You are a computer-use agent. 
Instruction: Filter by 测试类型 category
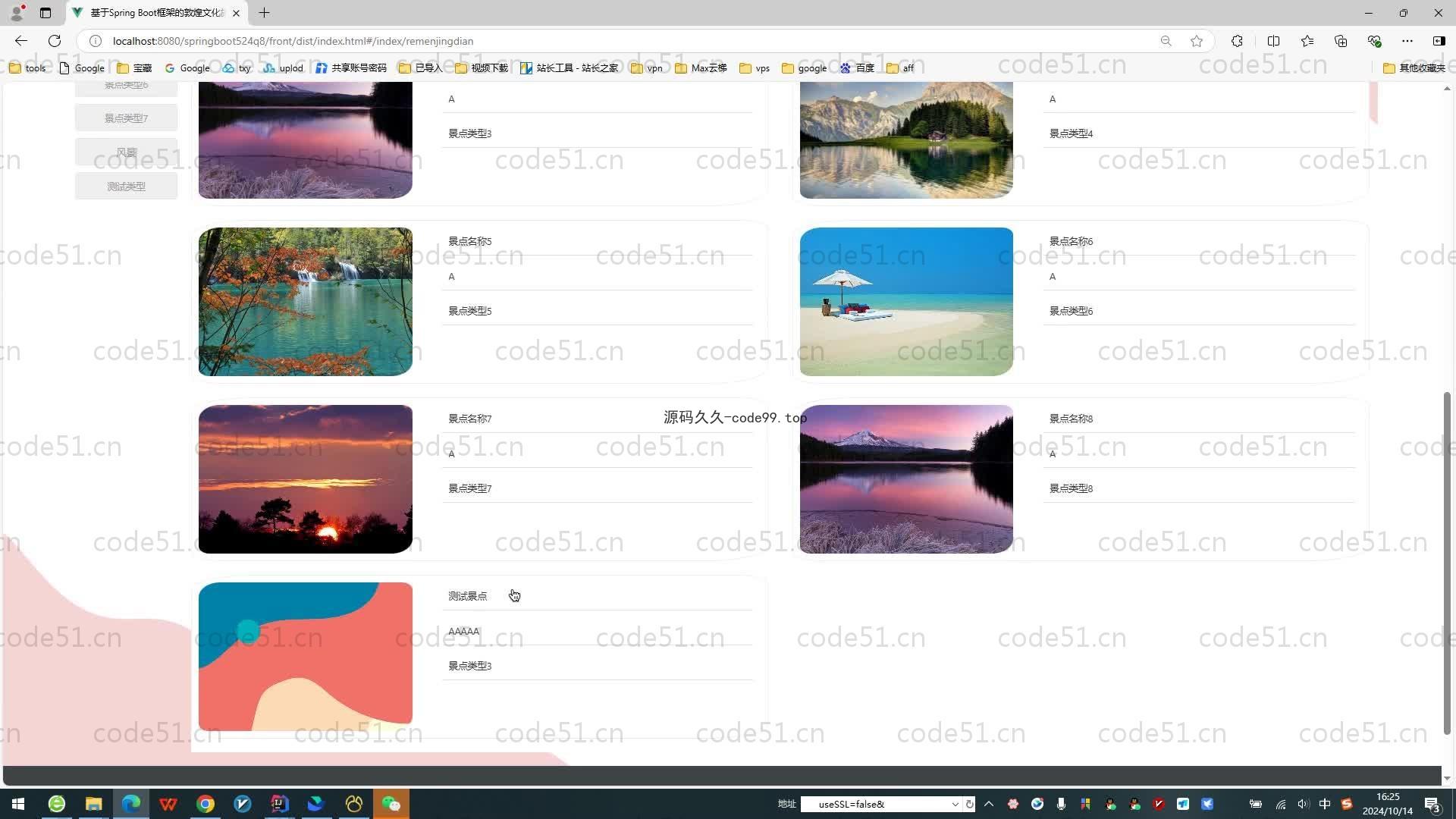coord(126,186)
